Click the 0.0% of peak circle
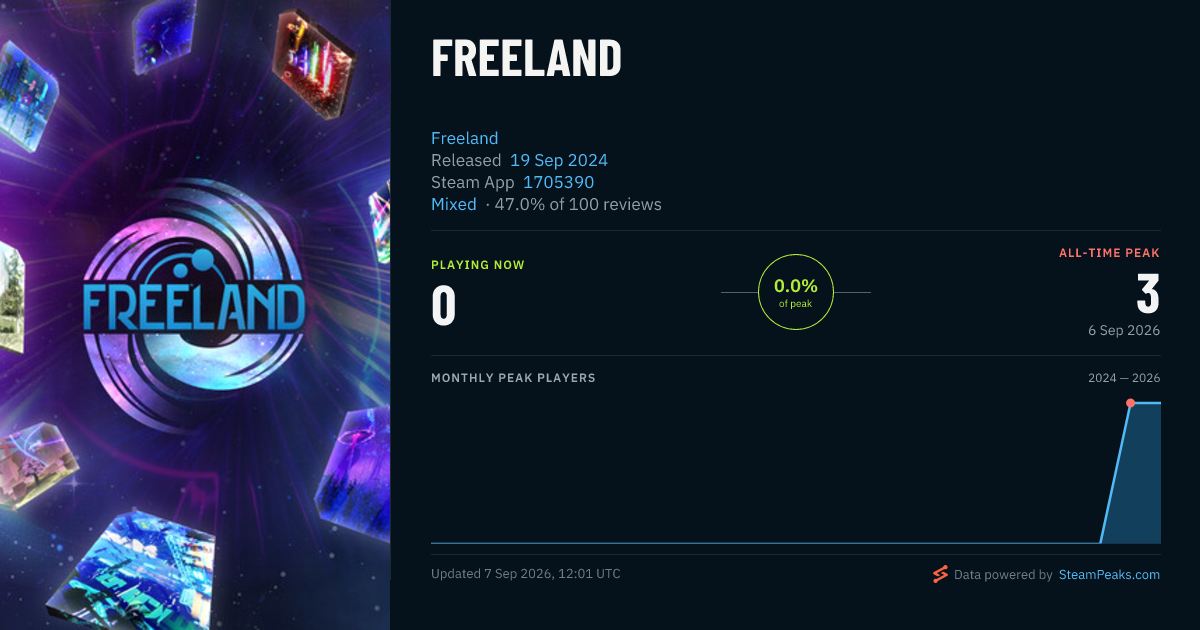 796,292
